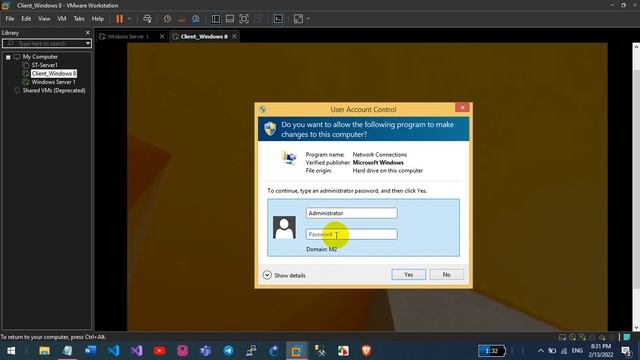This screenshot has height=360, width=640.
Task: Open Word from the taskbar
Action: (x=90, y=351)
